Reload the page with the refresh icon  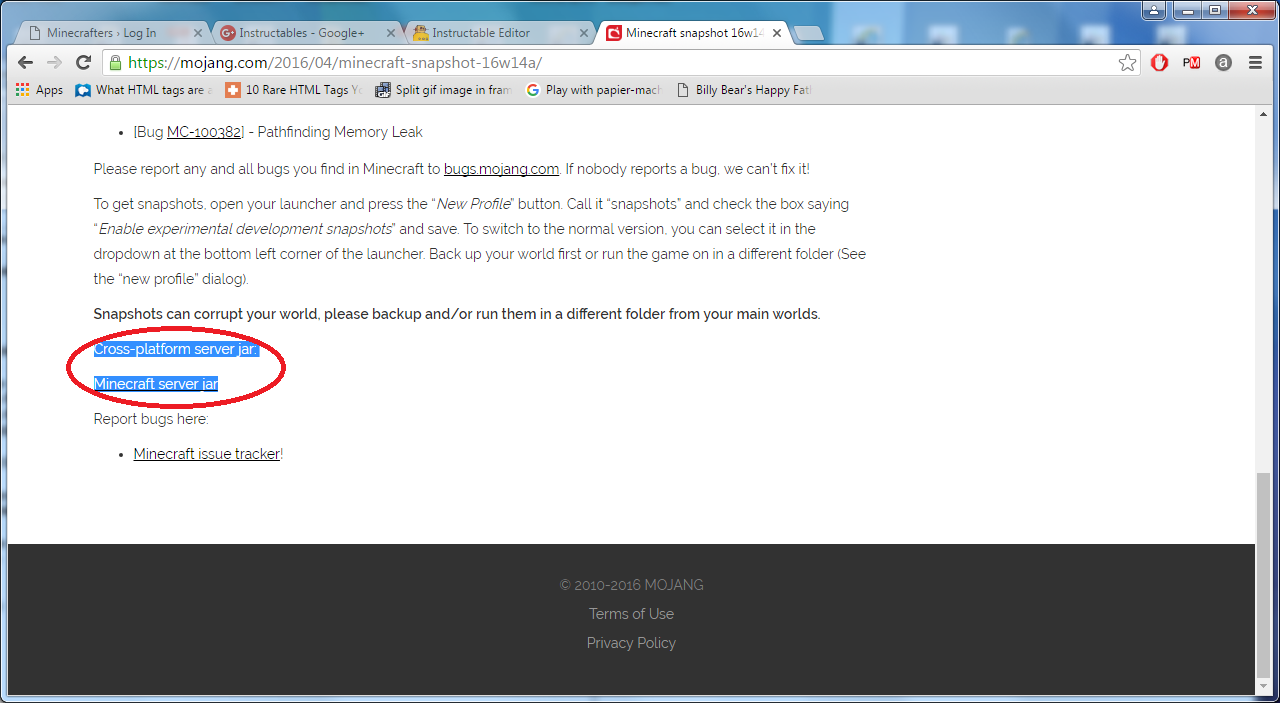84,62
